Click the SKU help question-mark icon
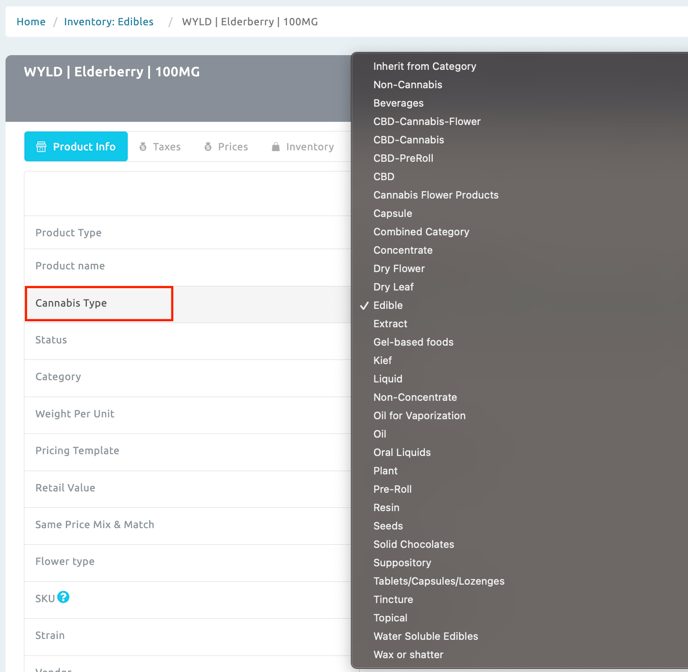Screen dimensions: 688x672 tap(63, 597)
